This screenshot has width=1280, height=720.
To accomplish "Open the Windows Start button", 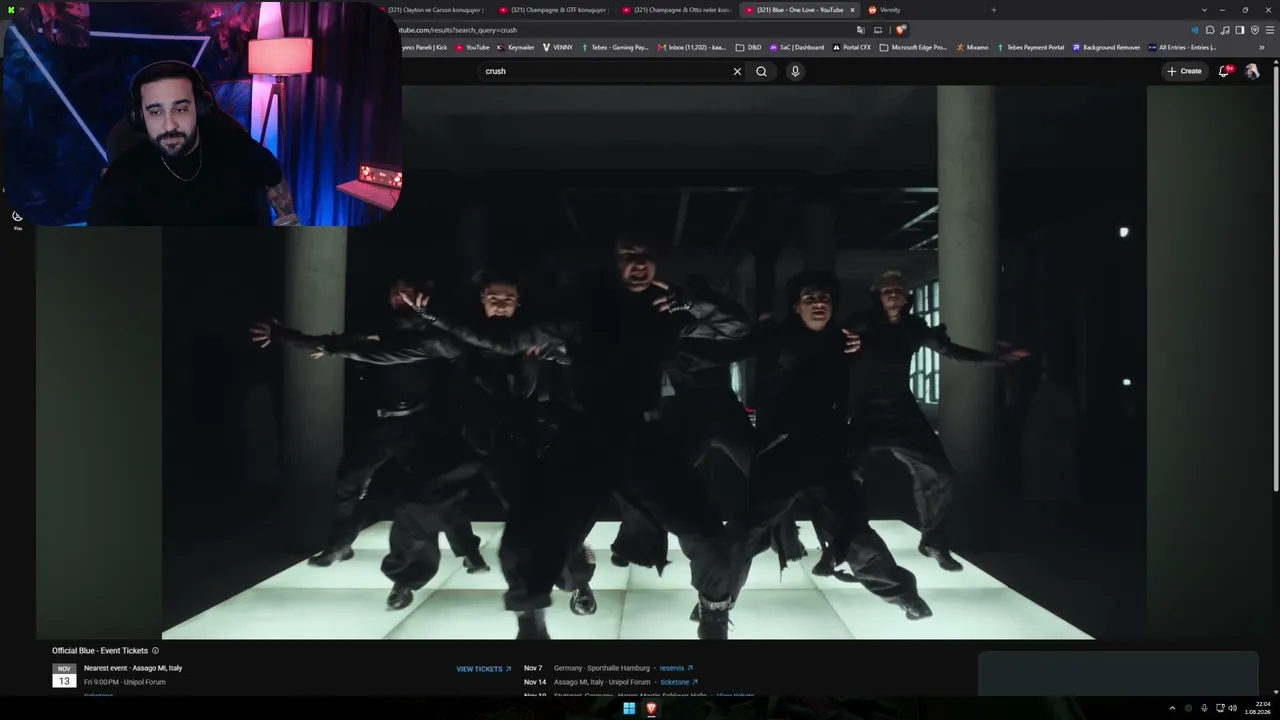I will click(629, 709).
